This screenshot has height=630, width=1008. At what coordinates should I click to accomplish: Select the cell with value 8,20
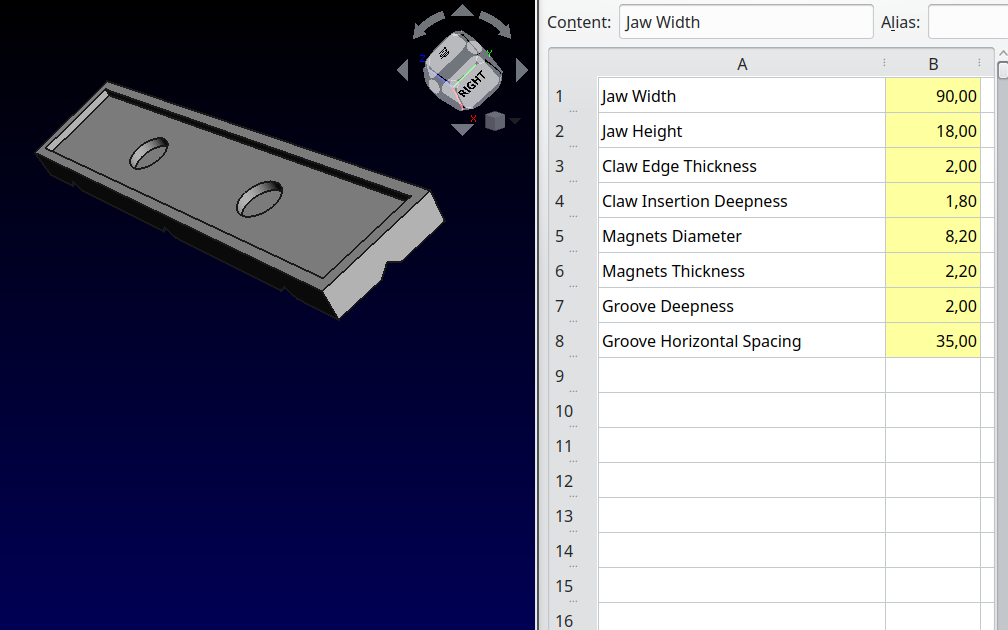coord(933,236)
